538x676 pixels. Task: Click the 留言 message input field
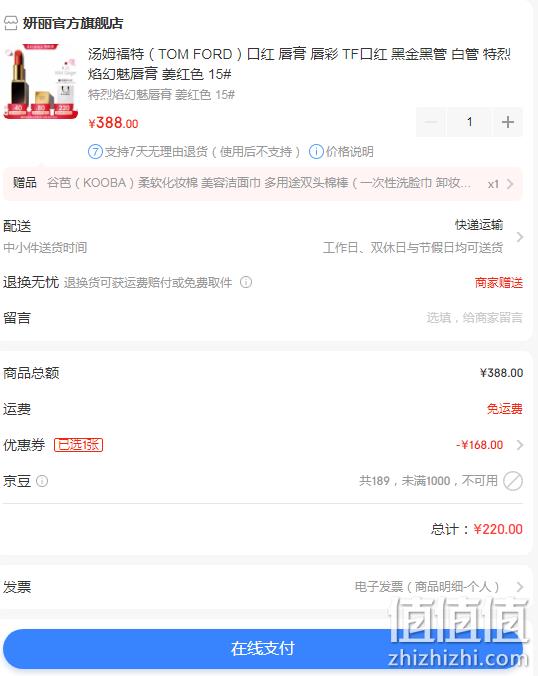coord(474,318)
